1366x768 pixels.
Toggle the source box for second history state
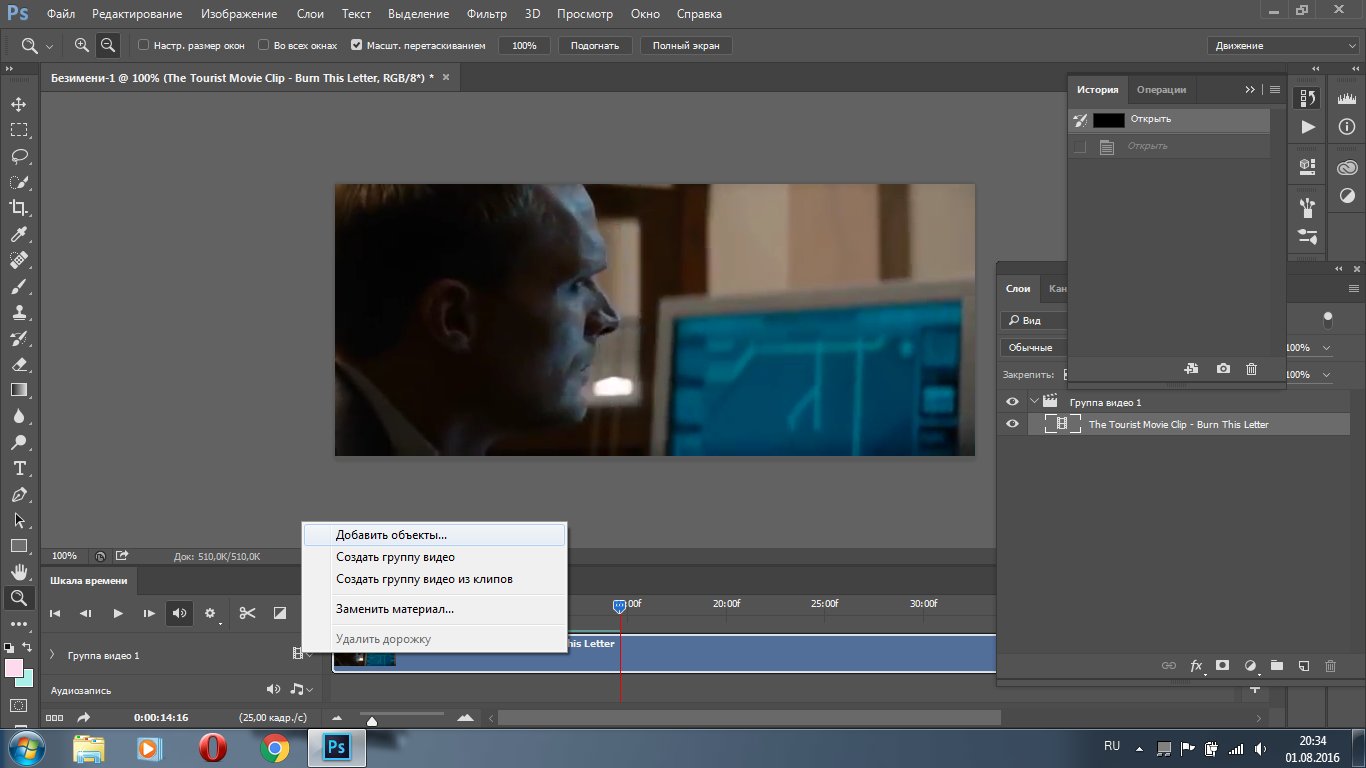[1079, 146]
